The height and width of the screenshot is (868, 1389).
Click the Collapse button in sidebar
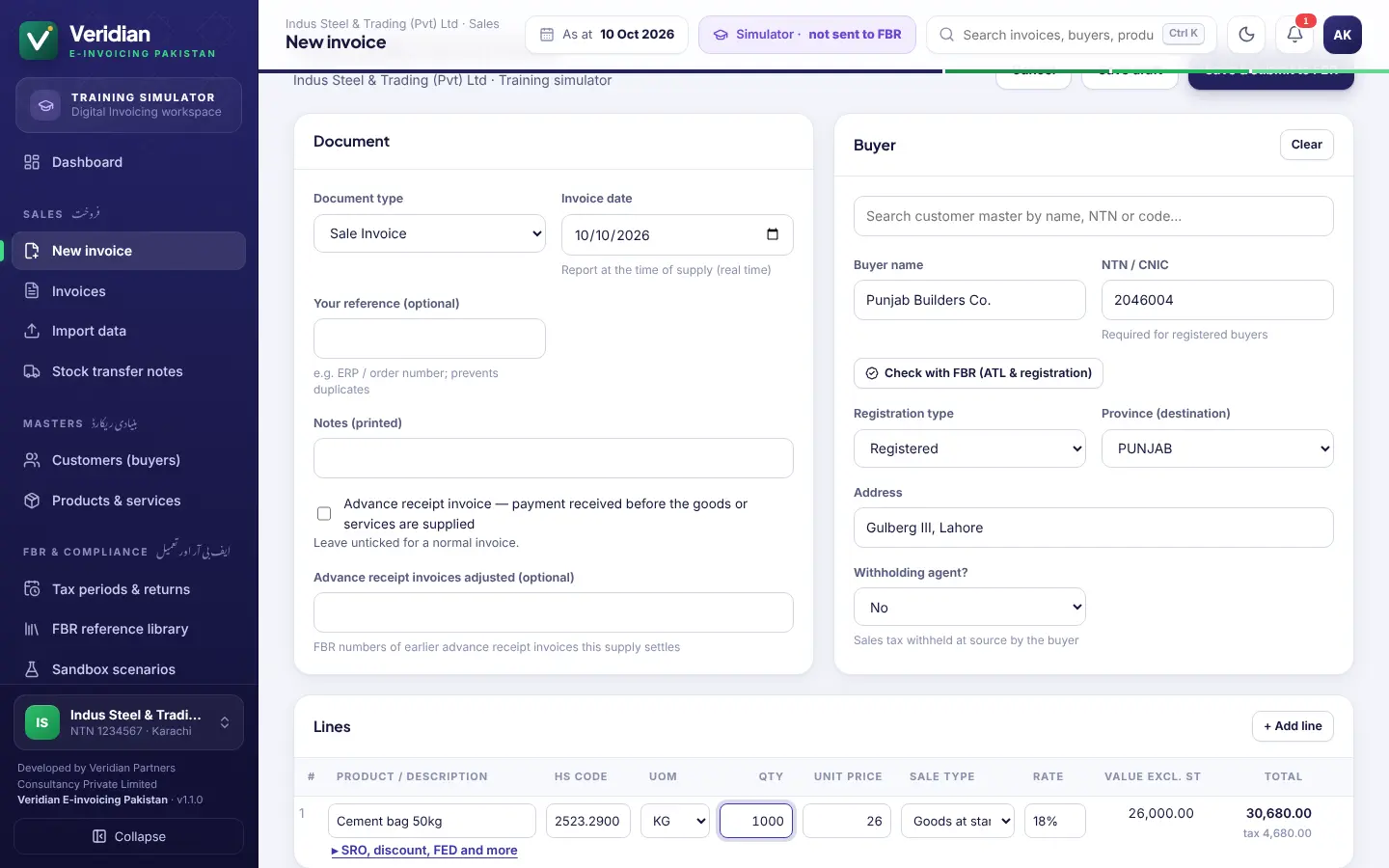click(128, 836)
